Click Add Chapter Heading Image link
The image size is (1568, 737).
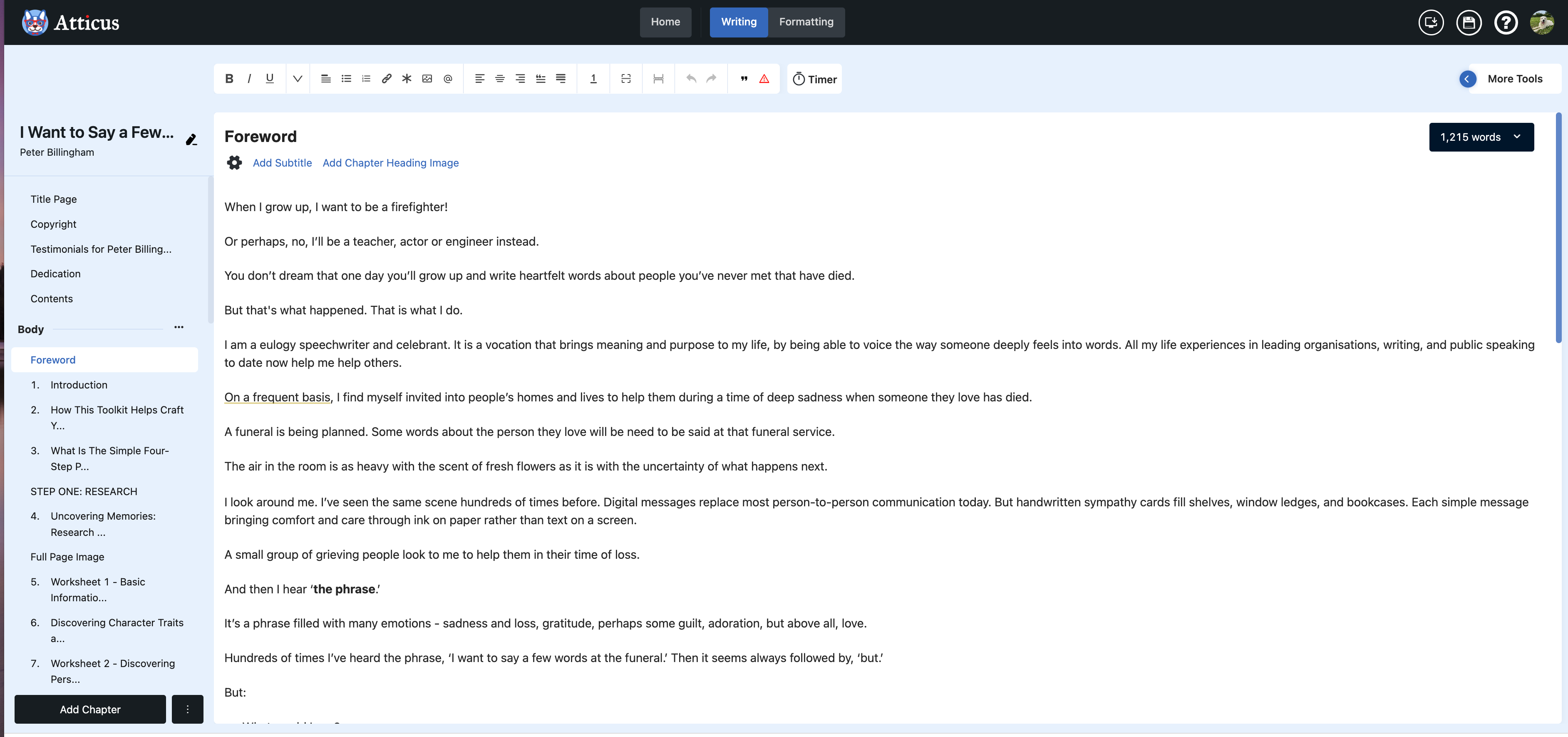click(391, 163)
